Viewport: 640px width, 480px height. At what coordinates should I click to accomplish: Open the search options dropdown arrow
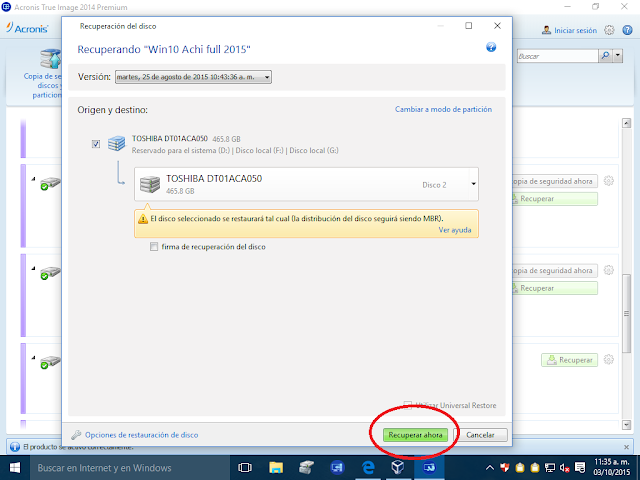(x=618, y=56)
